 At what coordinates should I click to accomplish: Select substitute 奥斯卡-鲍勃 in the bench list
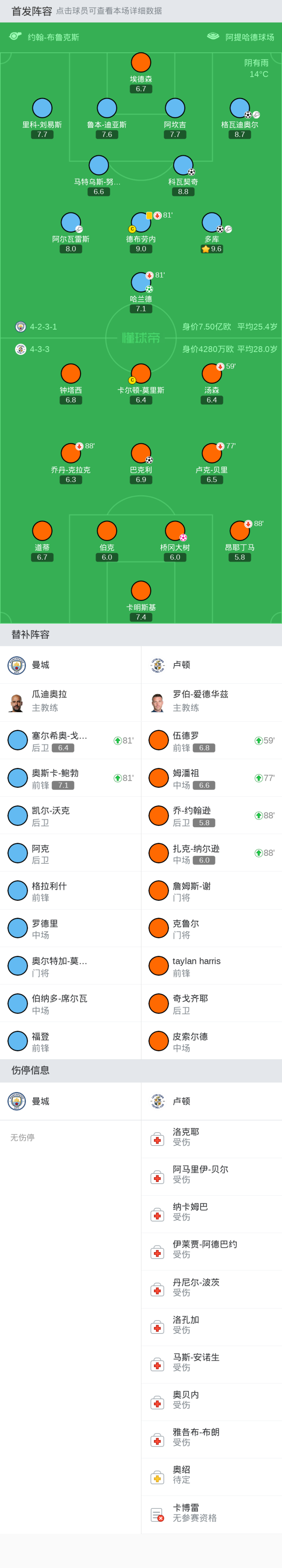click(55, 778)
